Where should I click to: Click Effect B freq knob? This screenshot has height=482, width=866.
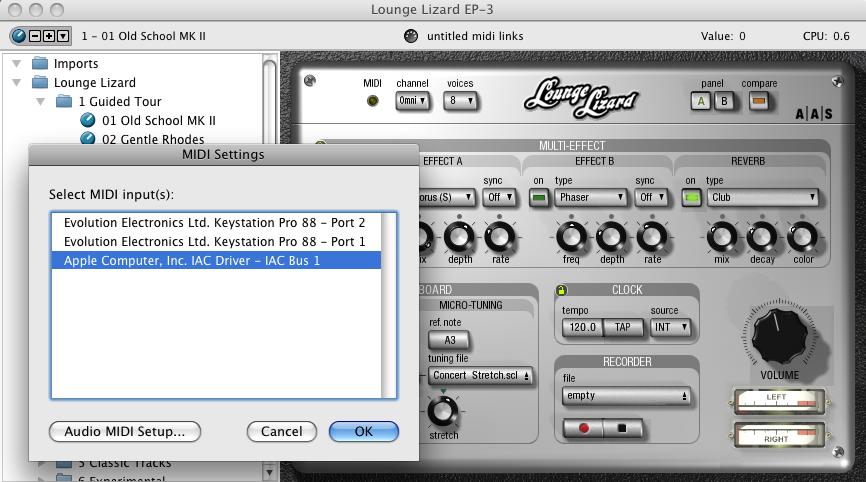pyautogui.click(x=571, y=237)
